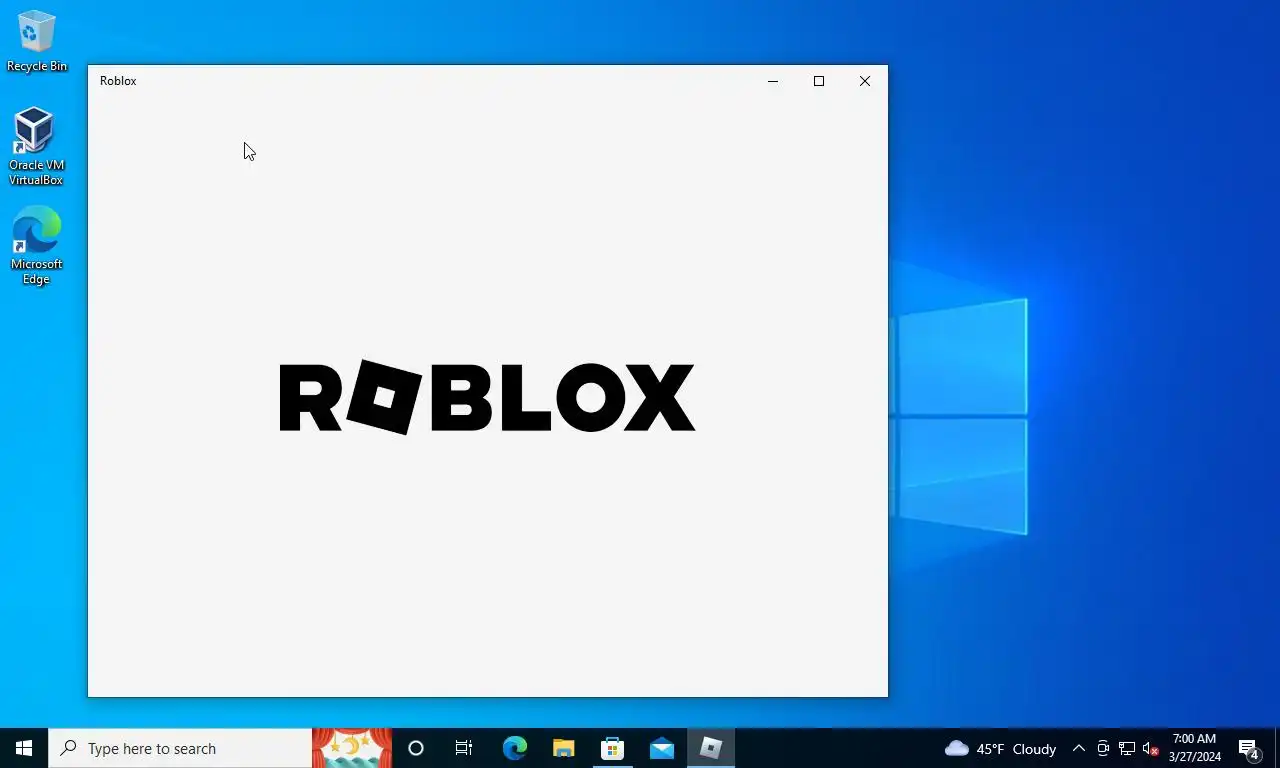Launch Microsoft Edge from the taskbar
The image size is (1280, 768).
[x=514, y=748]
